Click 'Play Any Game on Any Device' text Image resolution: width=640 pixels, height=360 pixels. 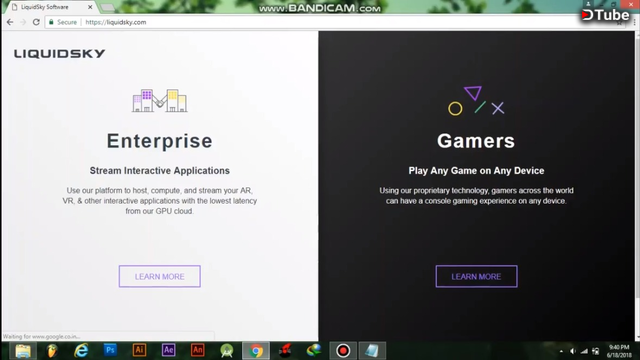point(476,171)
